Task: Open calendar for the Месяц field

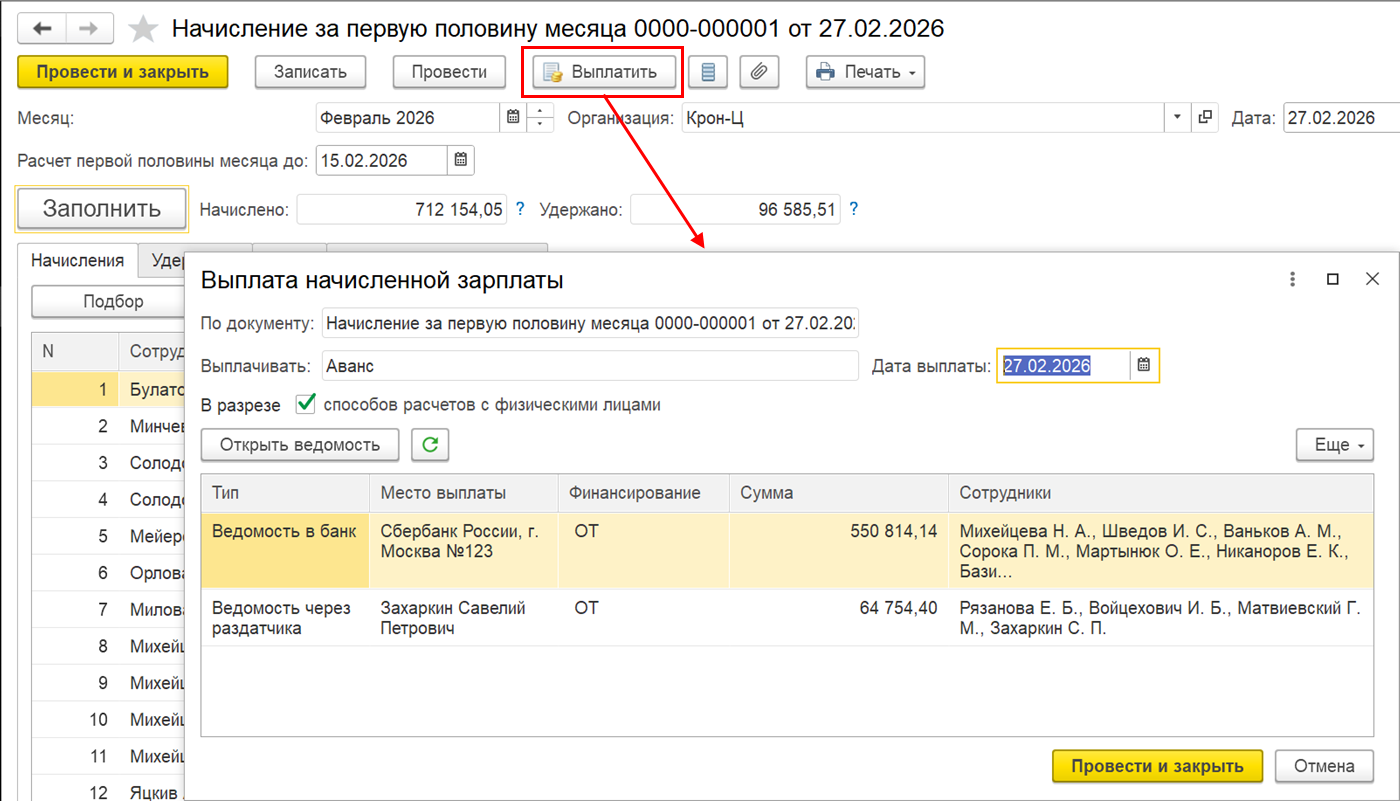Action: coord(513,118)
